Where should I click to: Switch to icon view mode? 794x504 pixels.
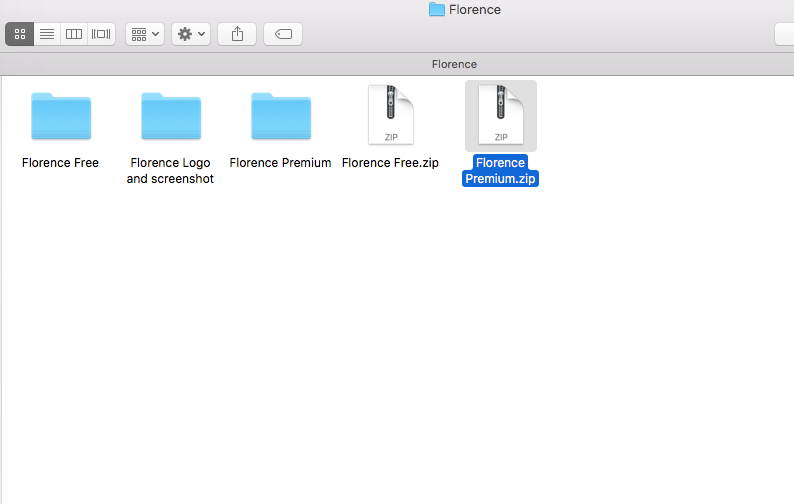click(20, 34)
